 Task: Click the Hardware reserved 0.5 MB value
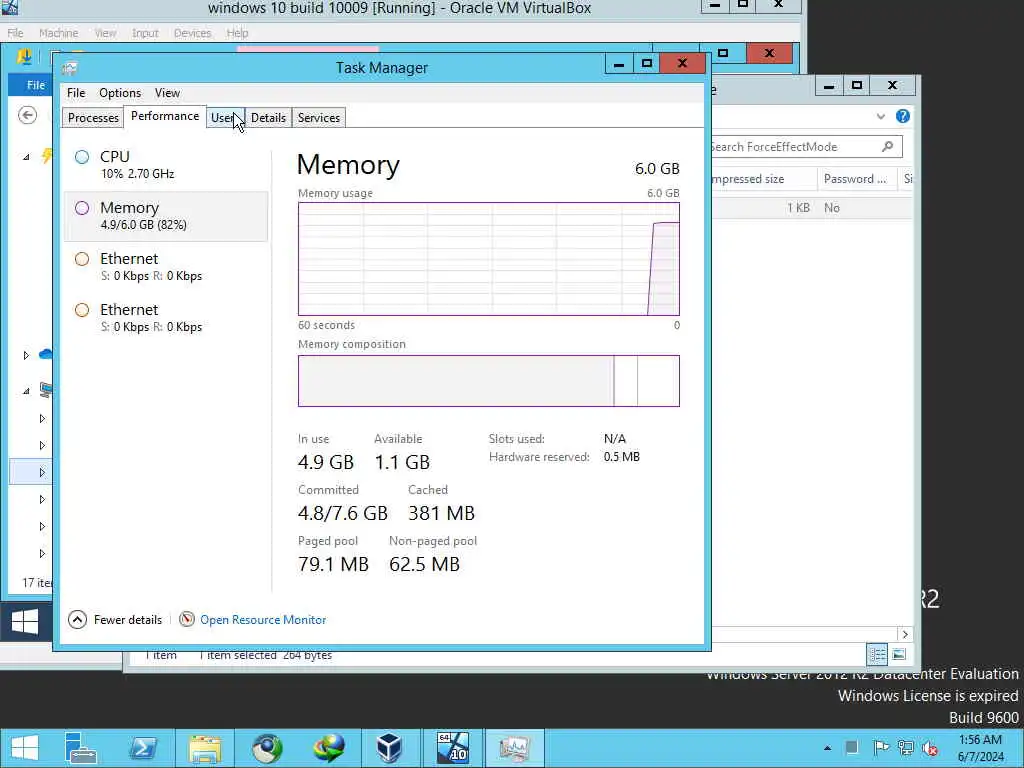[621, 457]
